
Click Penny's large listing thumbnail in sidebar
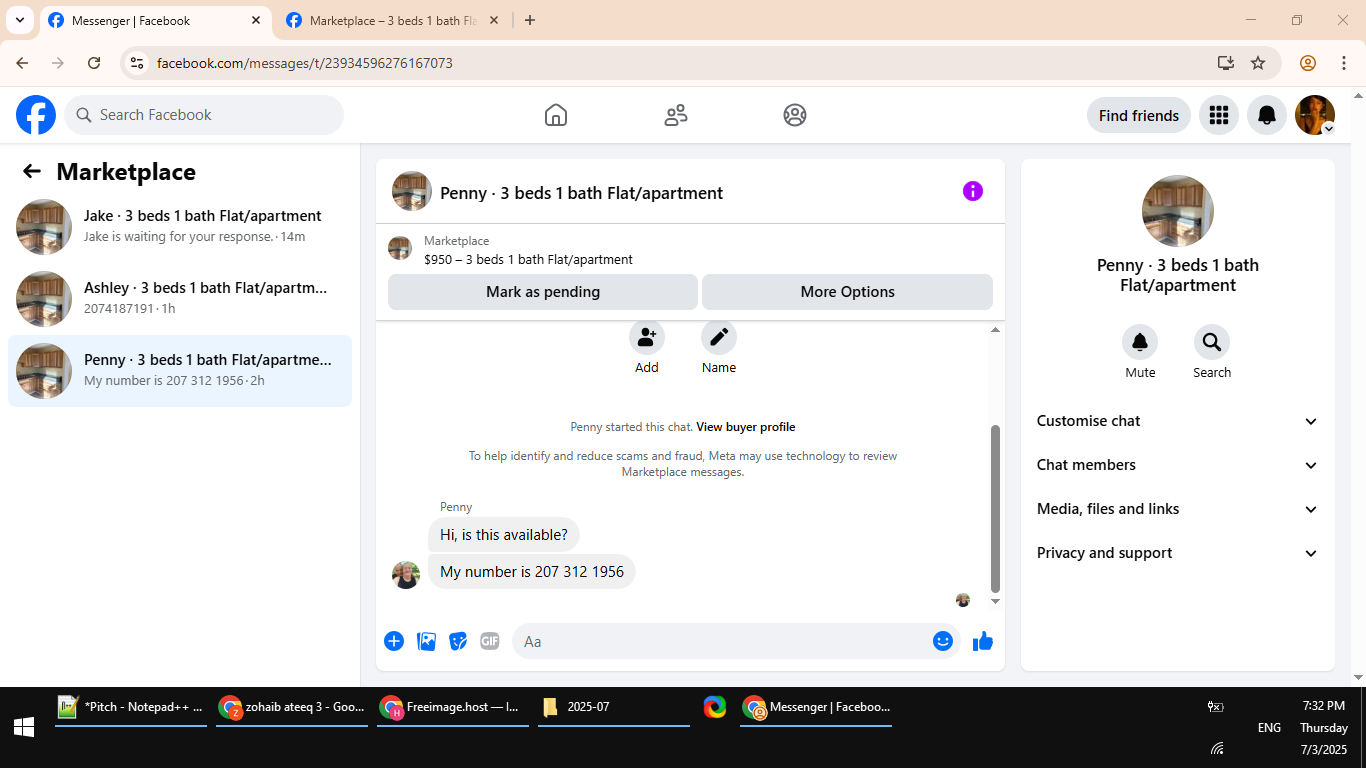tap(1178, 211)
